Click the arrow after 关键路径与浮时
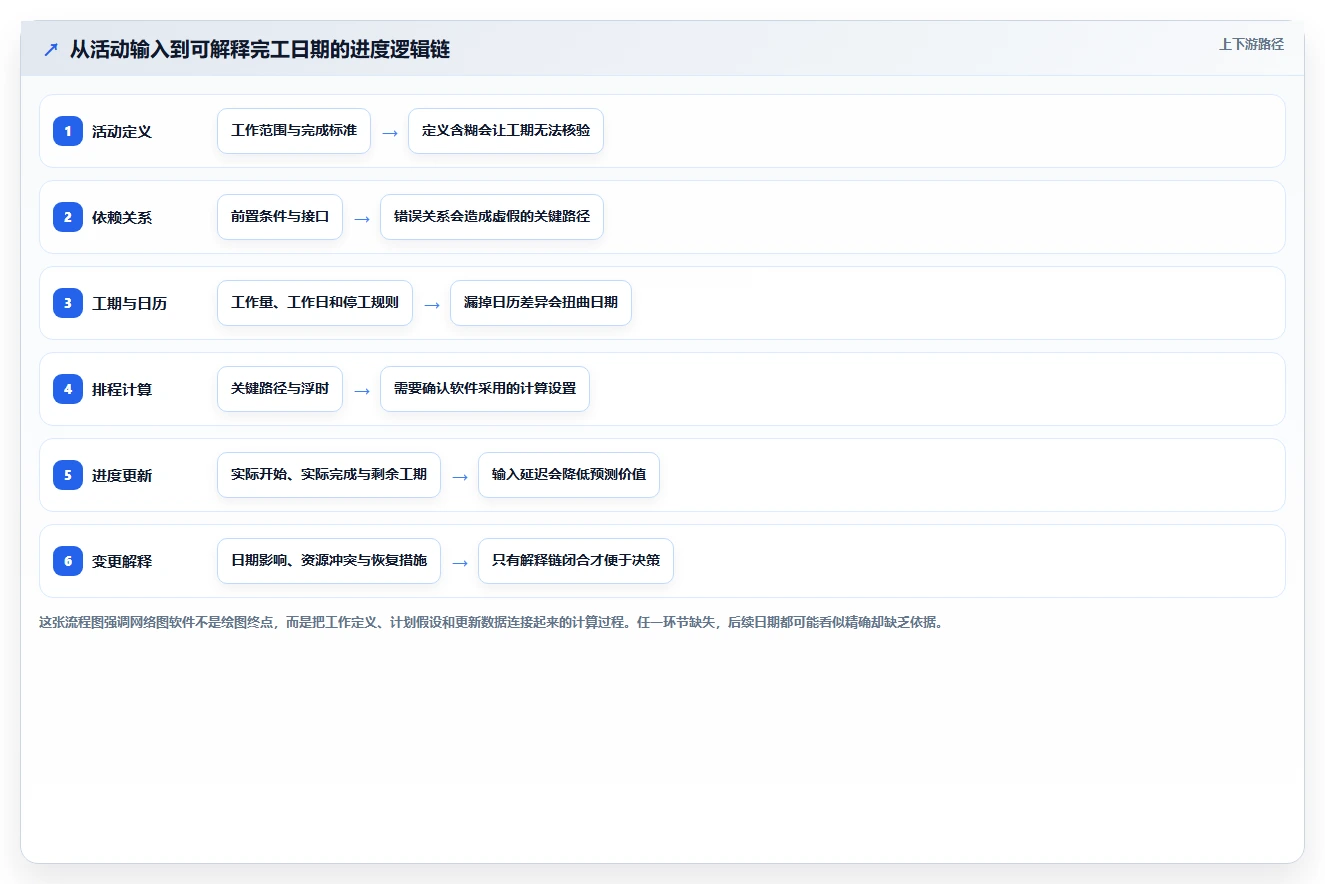 tap(362, 390)
